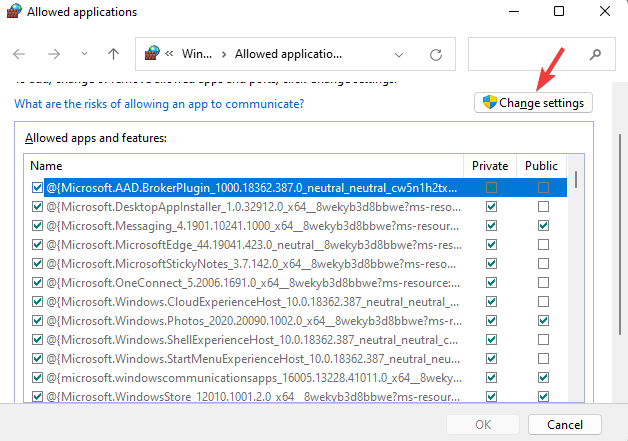Toggle the MicrosoftStickyNotes app checkbox
This screenshot has width=628, height=441.
pos(37,264)
